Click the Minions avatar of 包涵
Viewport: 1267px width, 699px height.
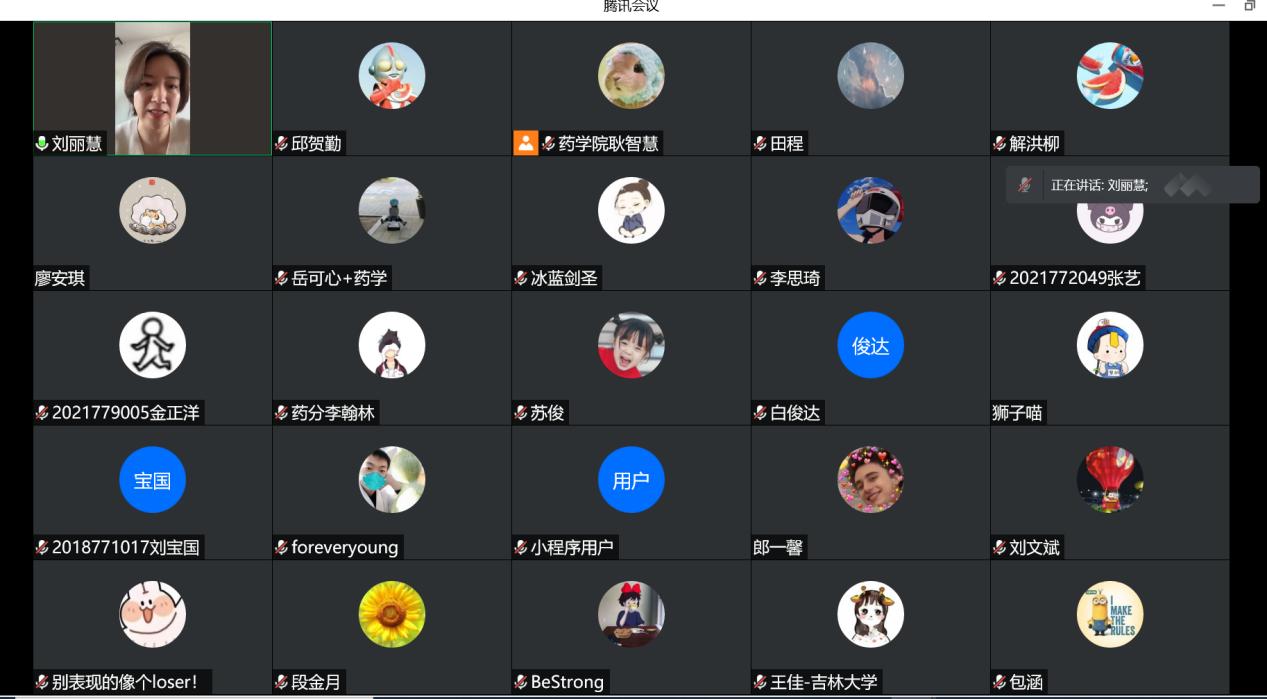click(x=1110, y=614)
